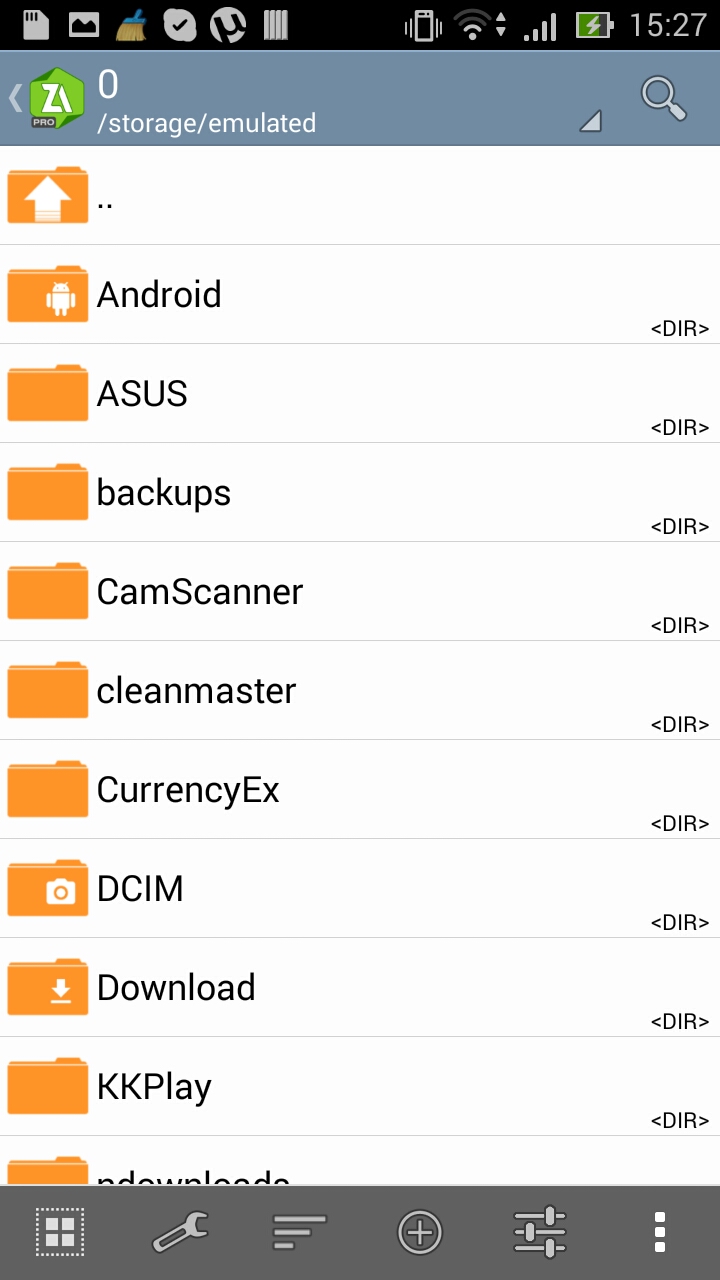Viewport: 720px width, 1280px height.
Task: Open the wrench tools icon
Action: coord(180,1232)
